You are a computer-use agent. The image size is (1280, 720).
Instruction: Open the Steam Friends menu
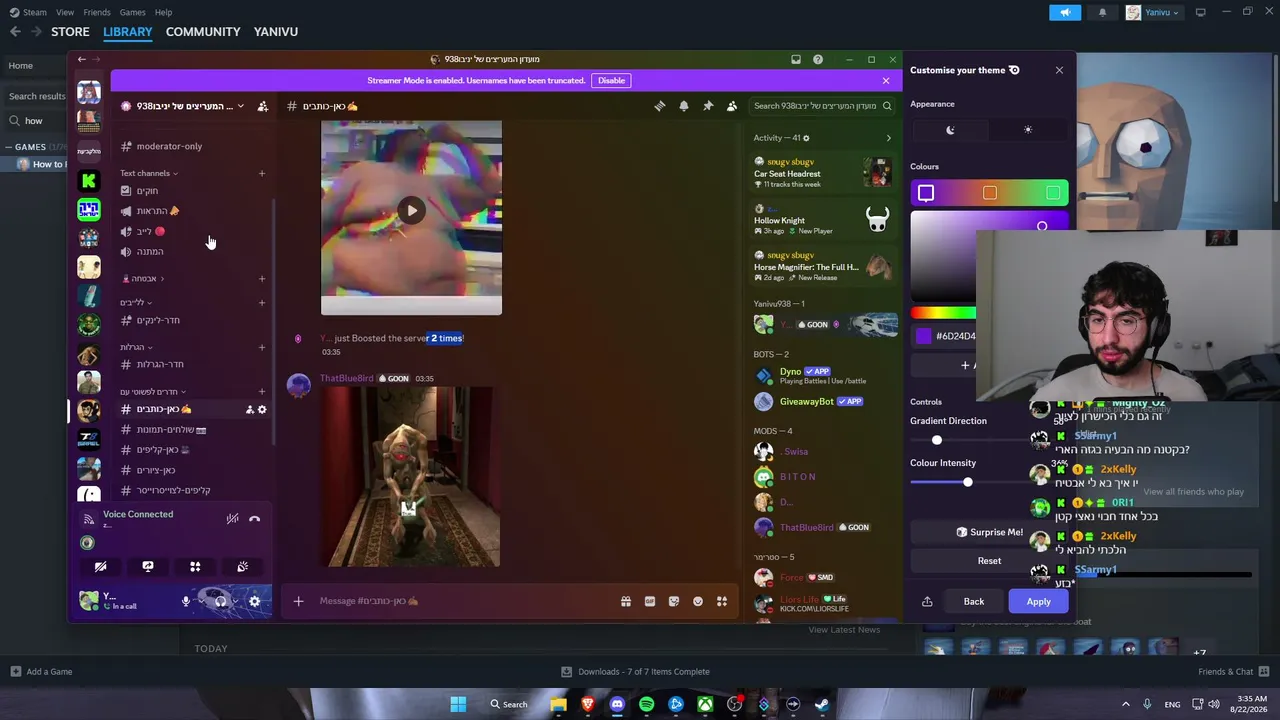click(97, 12)
